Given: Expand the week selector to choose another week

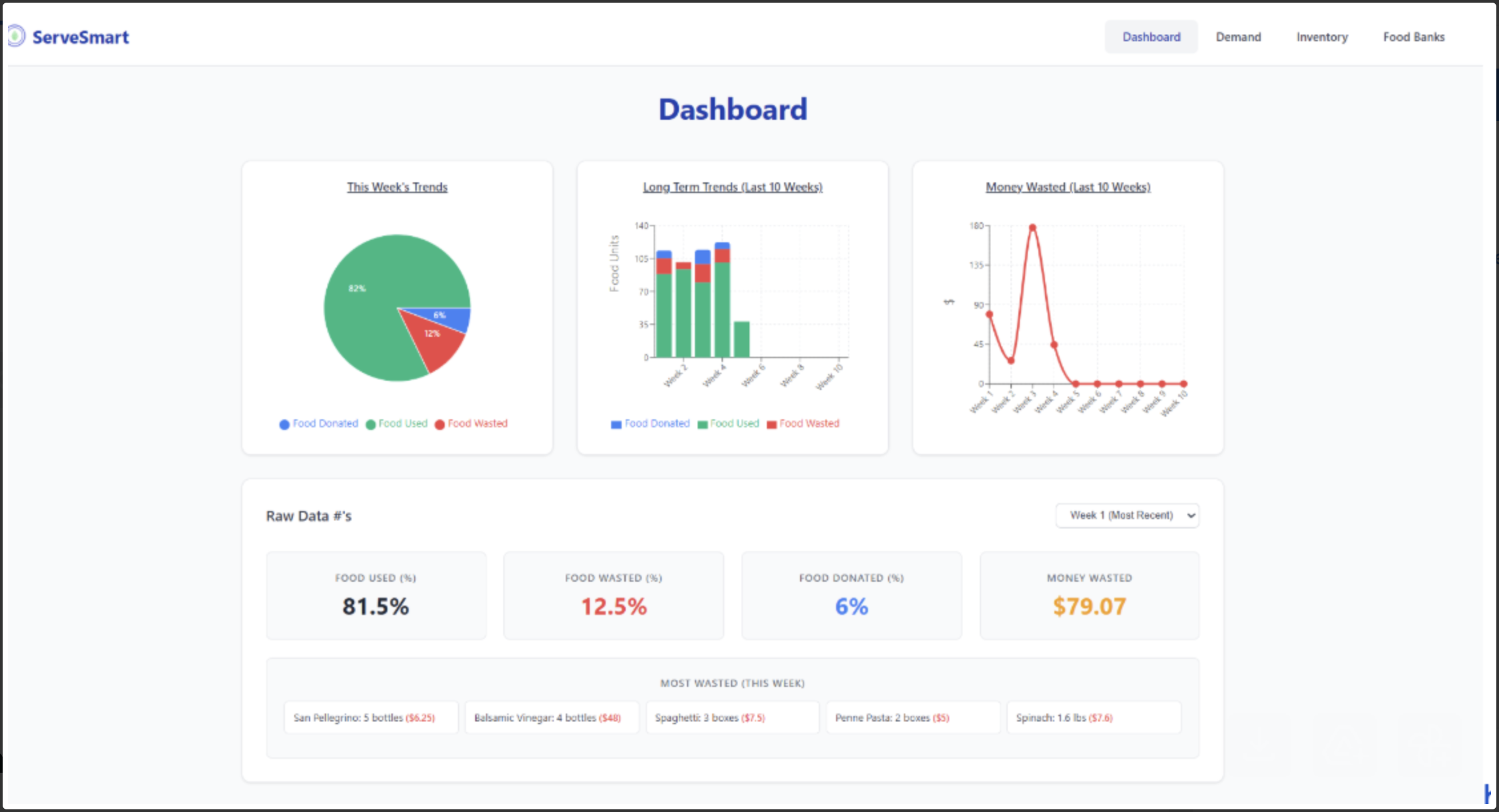Looking at the screenshot, I should (1127, 514).
